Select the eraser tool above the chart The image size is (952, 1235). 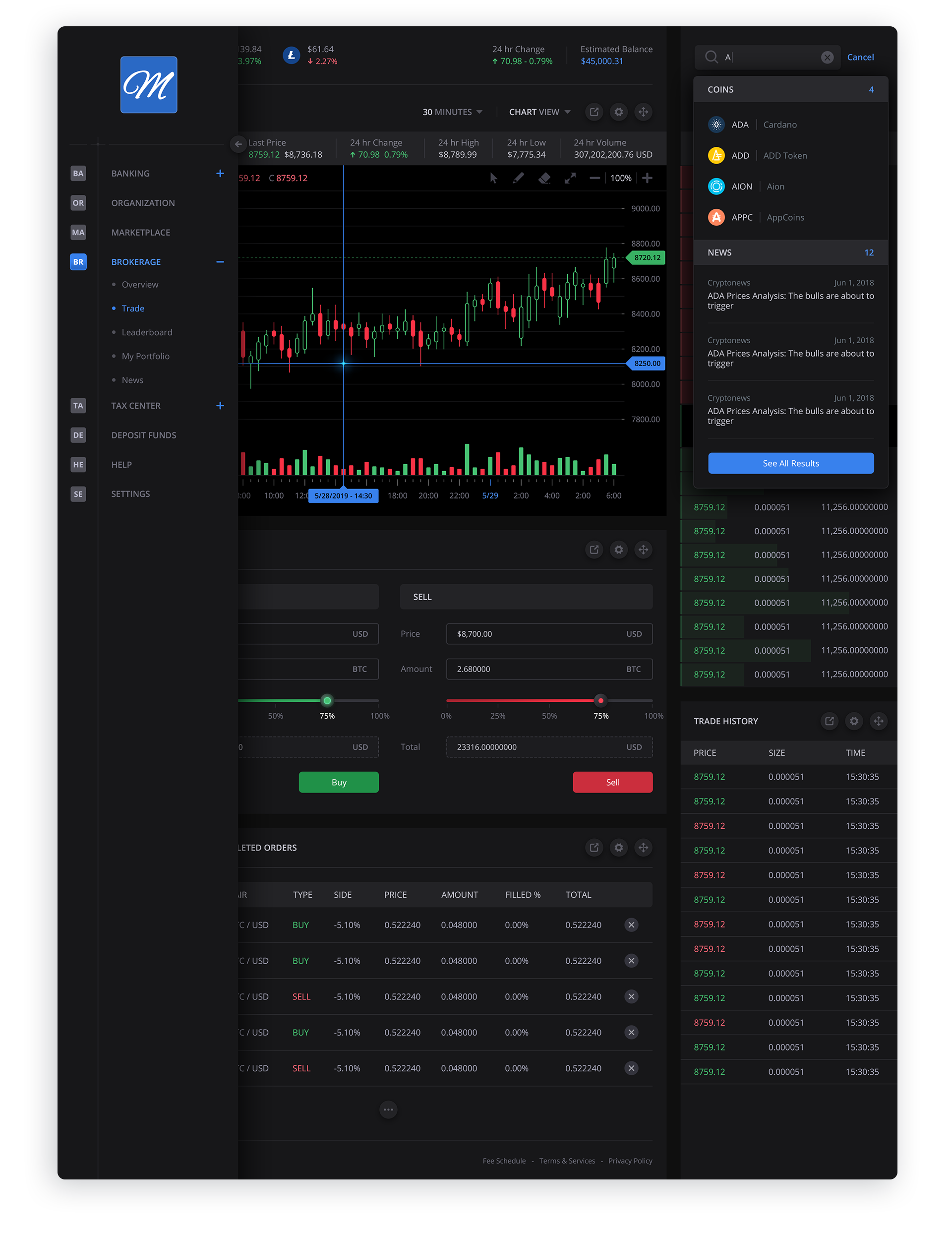pos(544,178)
